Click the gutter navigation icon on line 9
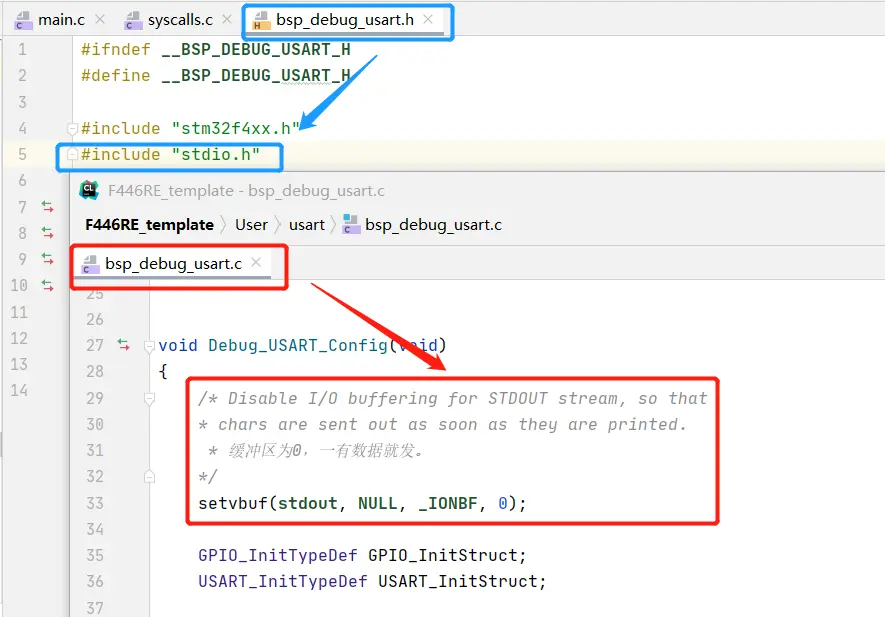The image size is (885, 617). (48, 259)
